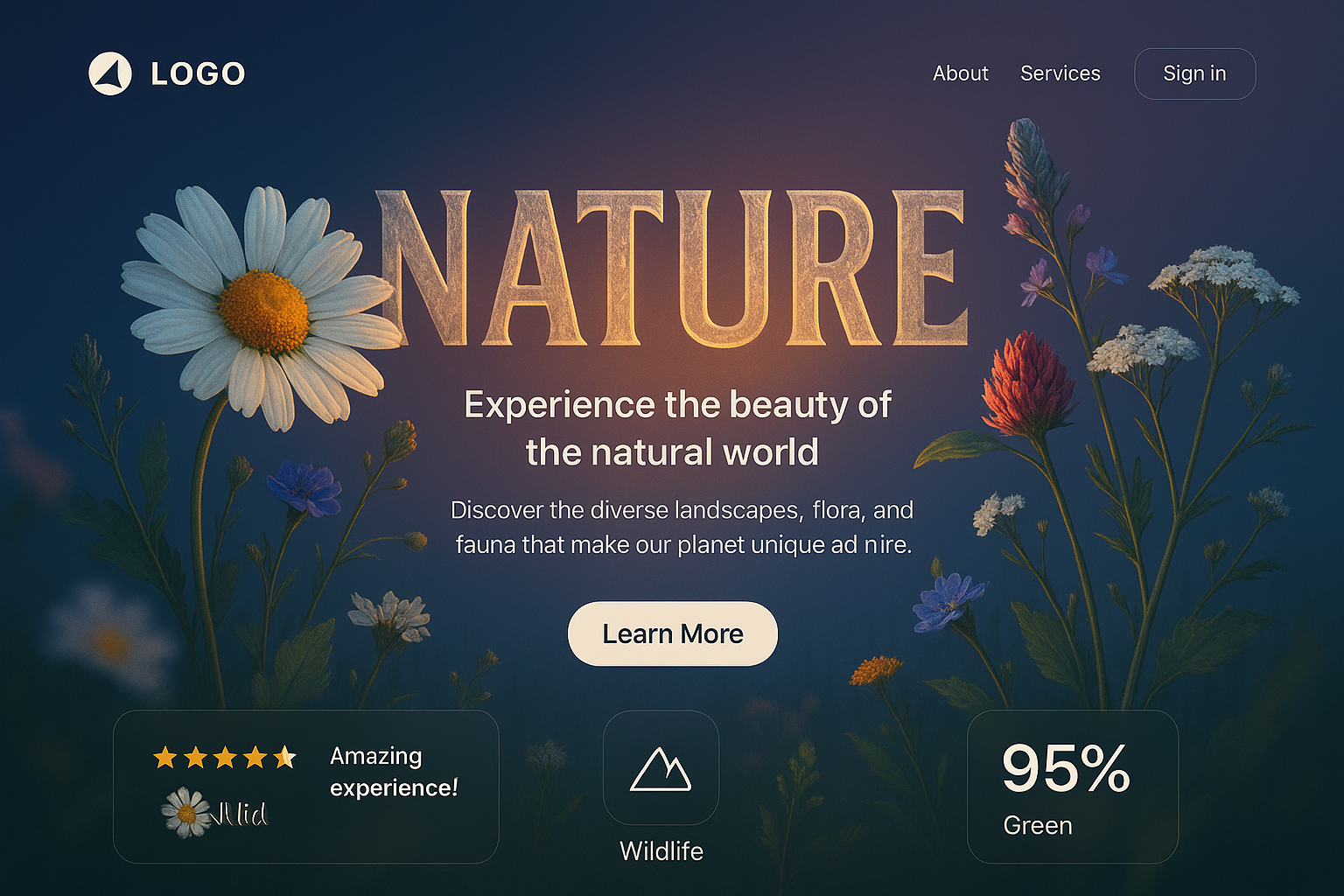Click the large NATURE title
This screenshot has width=1344, height=896.
tap(672, 269)
